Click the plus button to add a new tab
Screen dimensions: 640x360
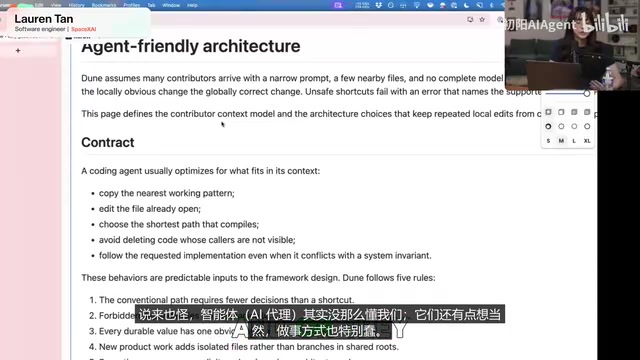[18, 51]
